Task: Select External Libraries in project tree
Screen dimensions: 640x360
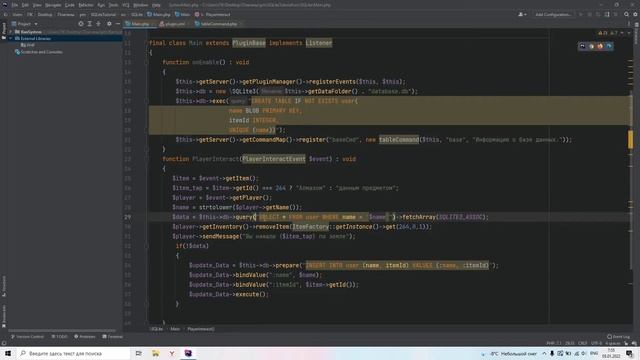Action: (36, 38)
